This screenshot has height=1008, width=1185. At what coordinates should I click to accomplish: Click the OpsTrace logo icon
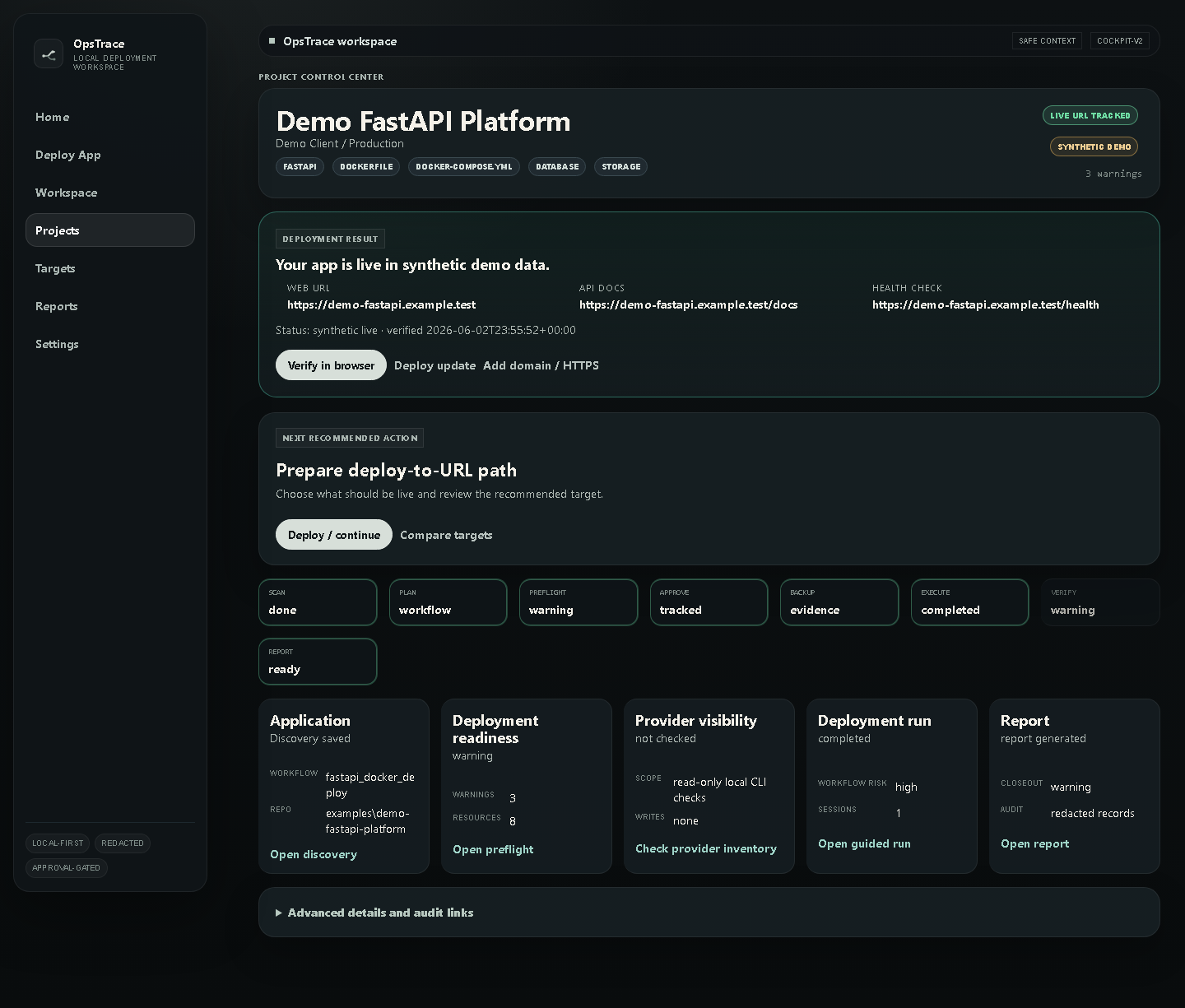tap(49, 54)
